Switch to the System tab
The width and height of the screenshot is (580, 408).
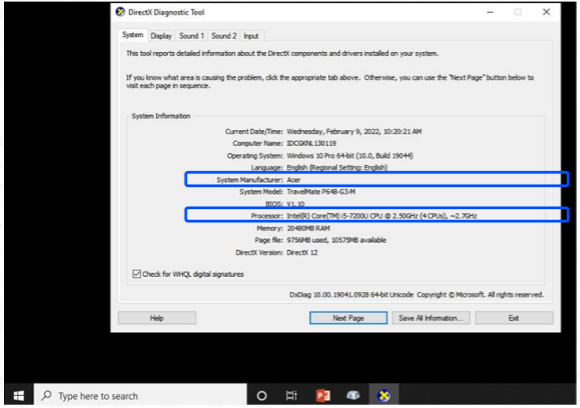pyautogui.click(x=132, y=35)
